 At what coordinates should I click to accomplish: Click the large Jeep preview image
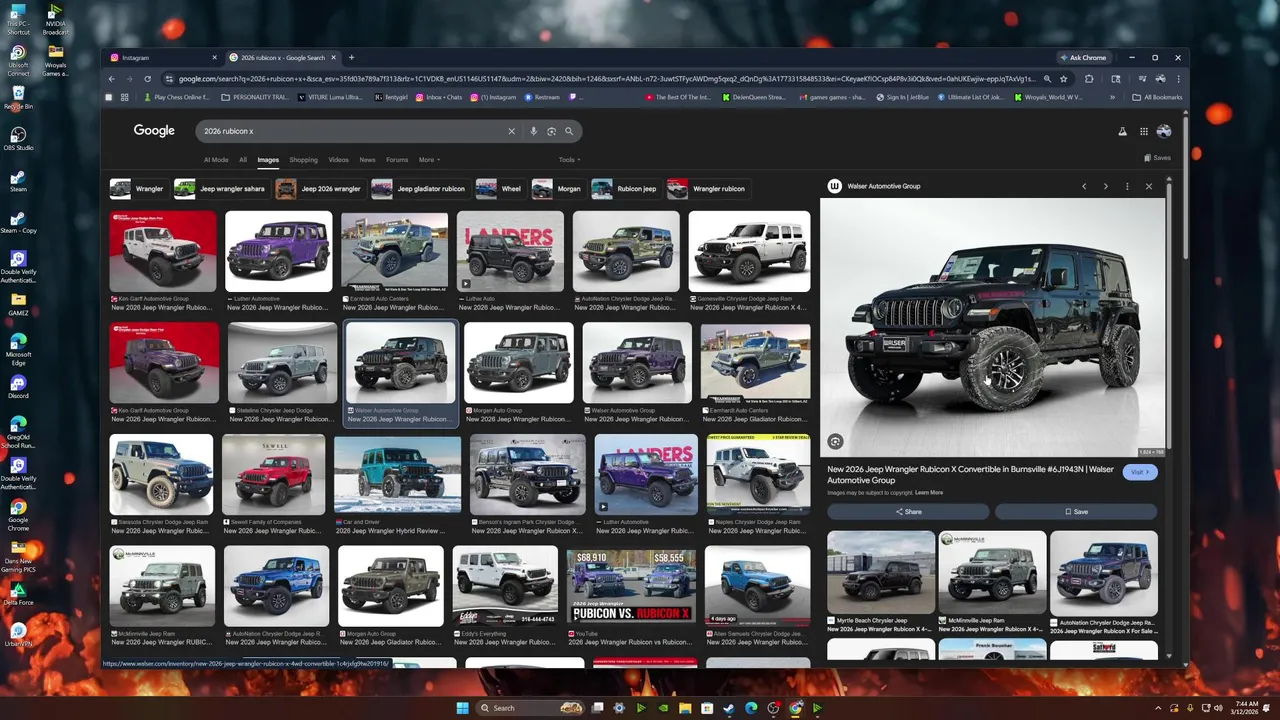(992, 327)
